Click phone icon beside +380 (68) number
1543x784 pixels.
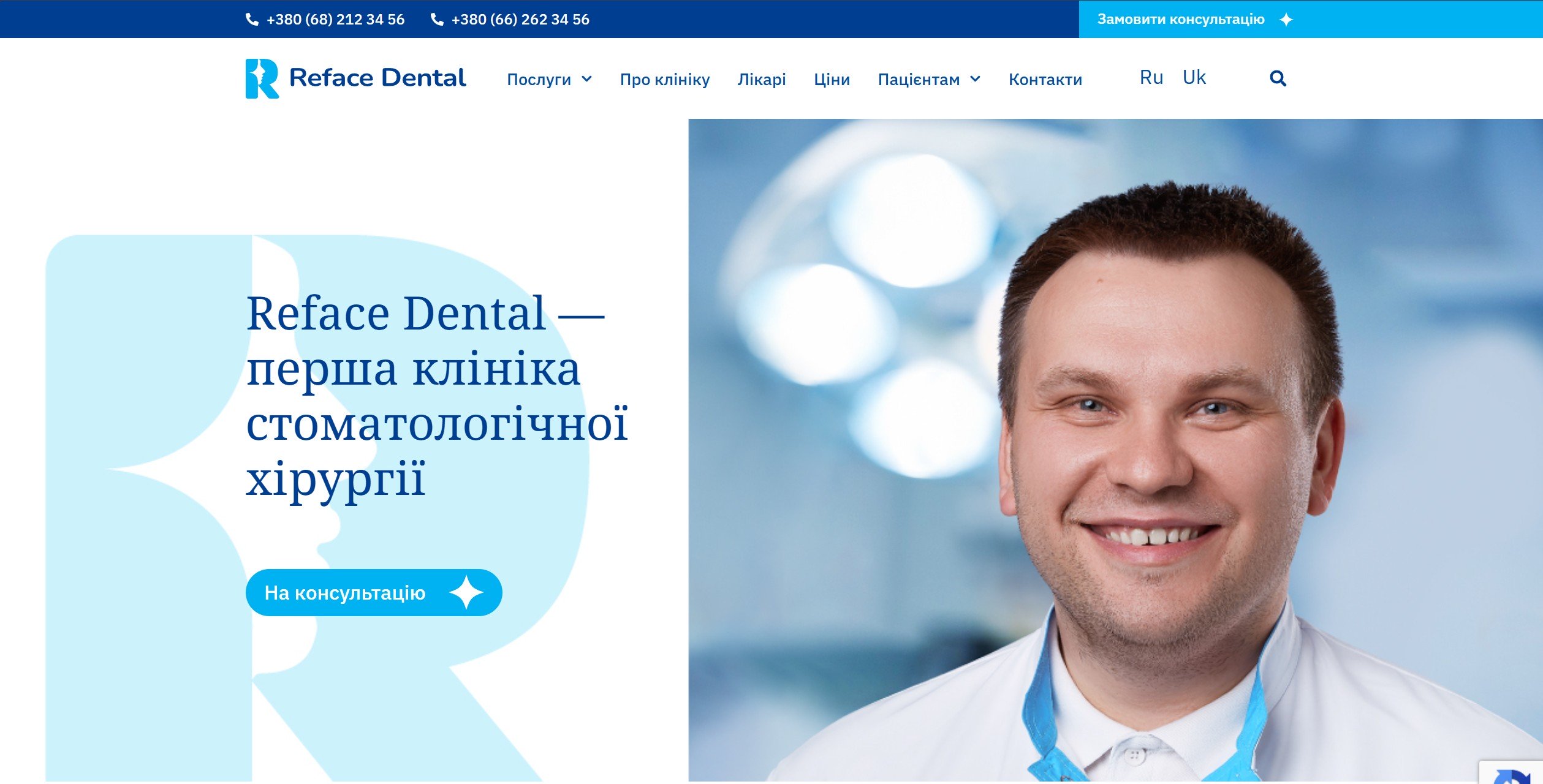point(252,20)
